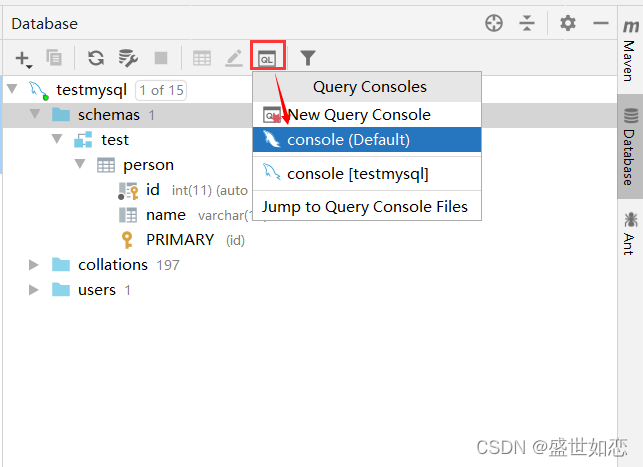Click the Scroll from Editor crosshair icon
643x467 pixels.
(494, 23)
